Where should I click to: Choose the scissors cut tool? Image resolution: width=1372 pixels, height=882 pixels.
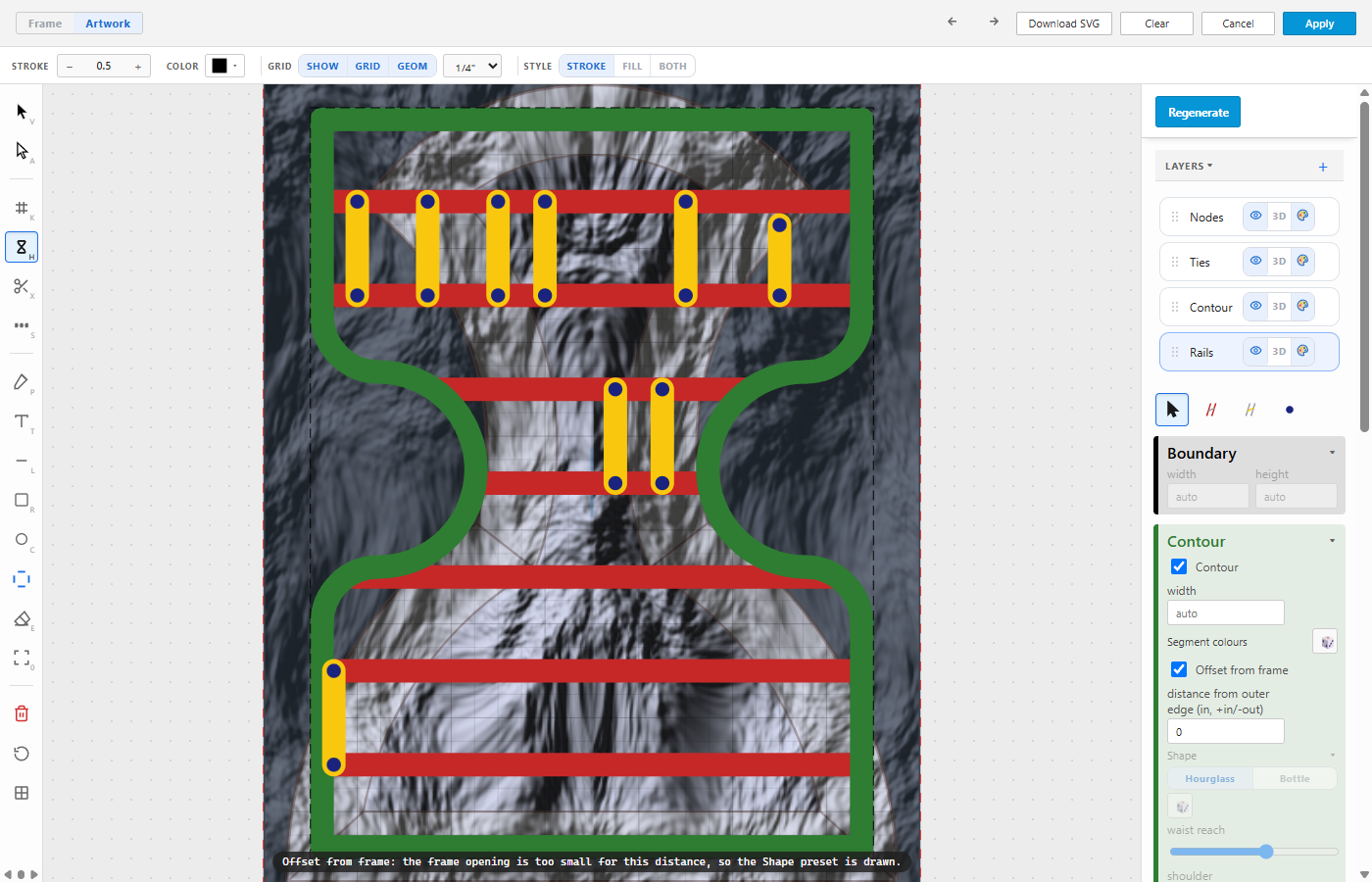tap(22, 286)
